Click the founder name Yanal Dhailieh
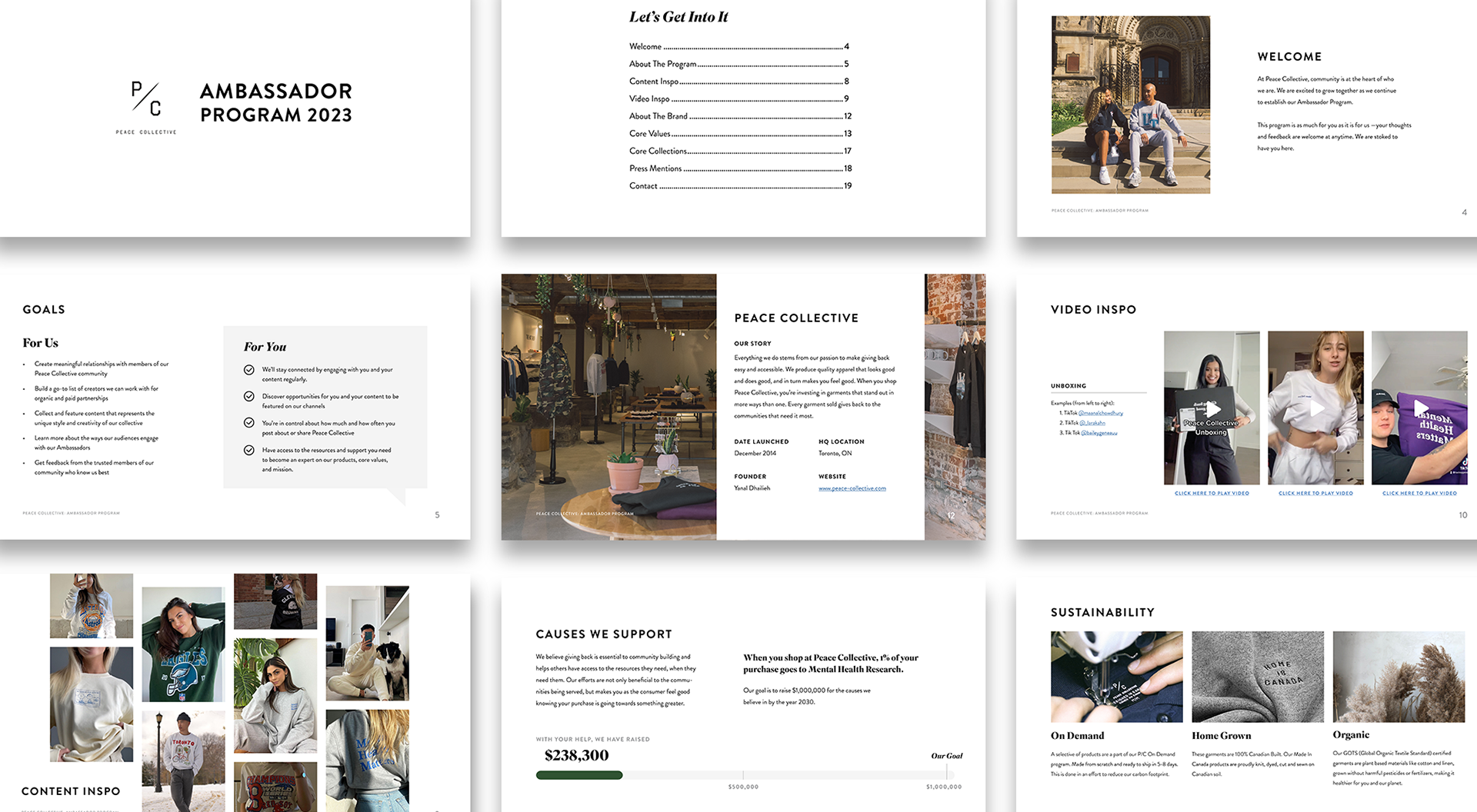 [752, 488]
